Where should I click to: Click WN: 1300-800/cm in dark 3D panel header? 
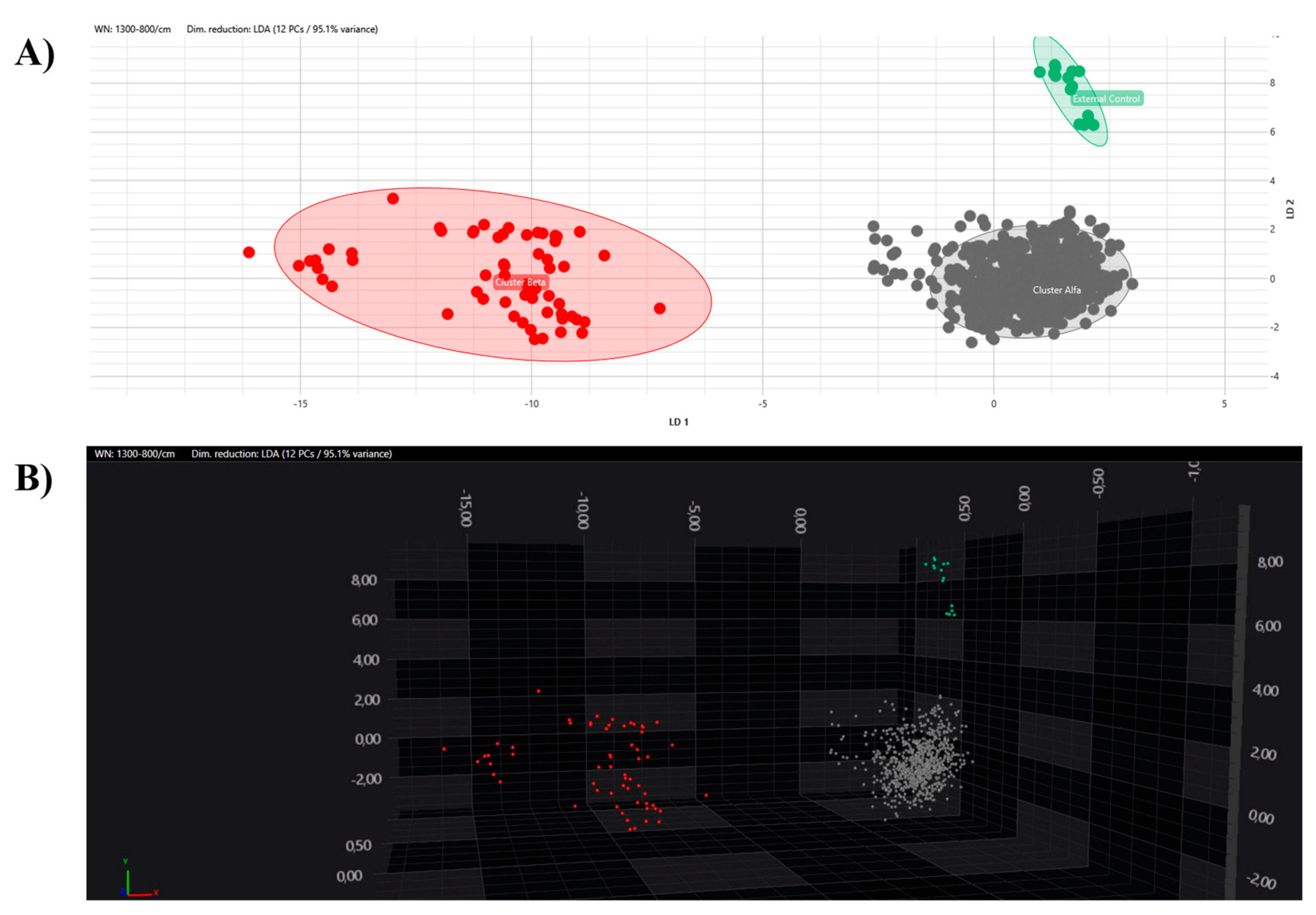pyautogui.click(x=135, y=454)
